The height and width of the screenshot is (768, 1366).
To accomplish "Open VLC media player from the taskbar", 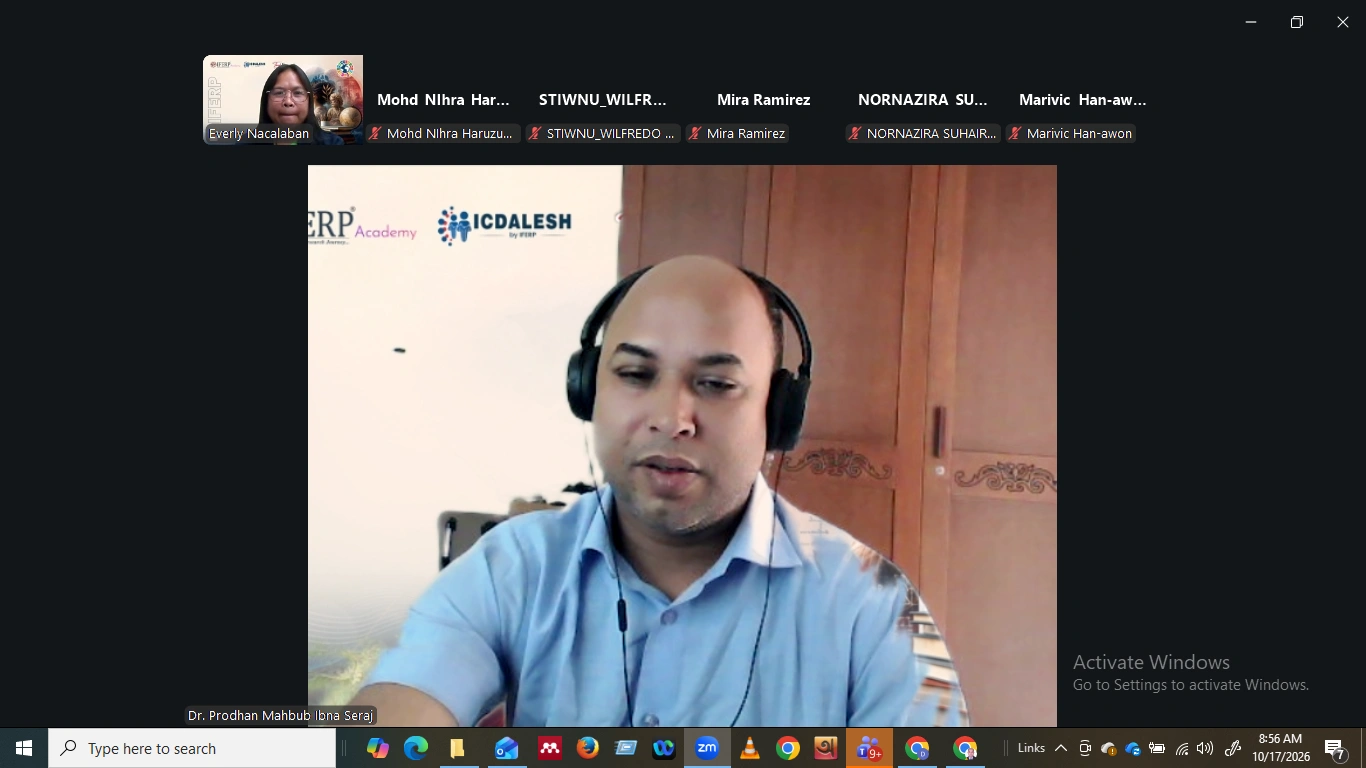I will click(749, 748).
